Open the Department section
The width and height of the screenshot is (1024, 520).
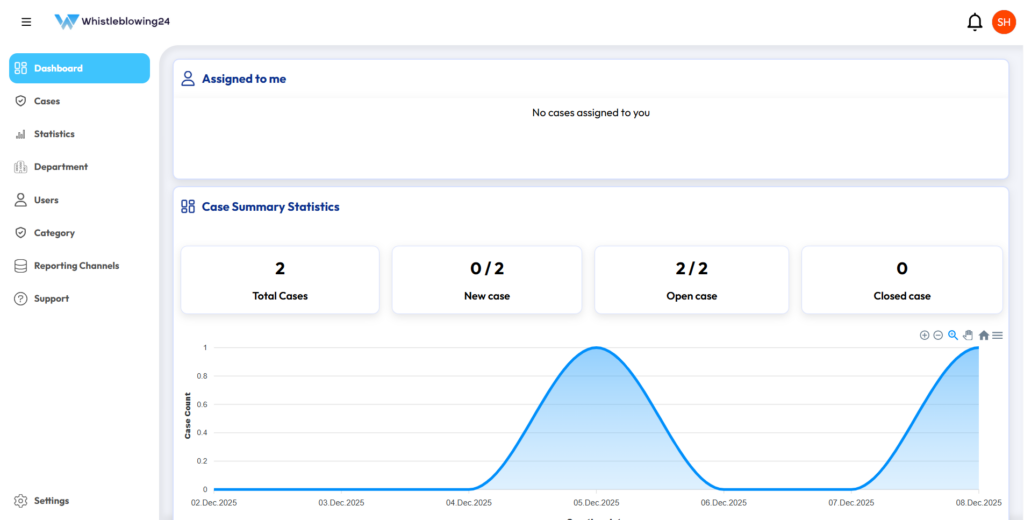(60, 167)
